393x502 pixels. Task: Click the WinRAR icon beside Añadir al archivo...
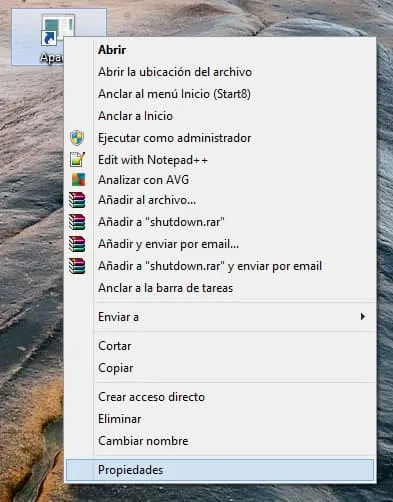point(77,200)
